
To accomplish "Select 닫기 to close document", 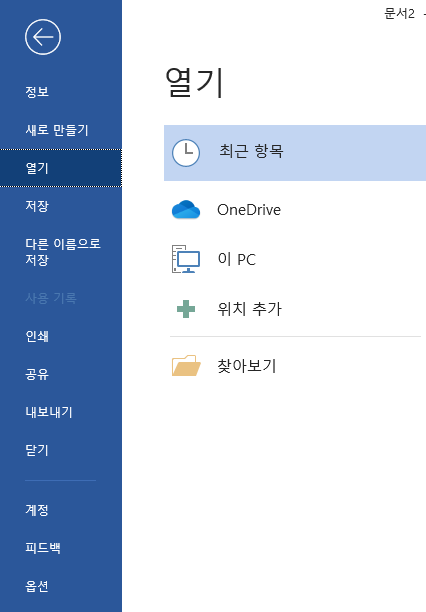I will coord(61,450).
